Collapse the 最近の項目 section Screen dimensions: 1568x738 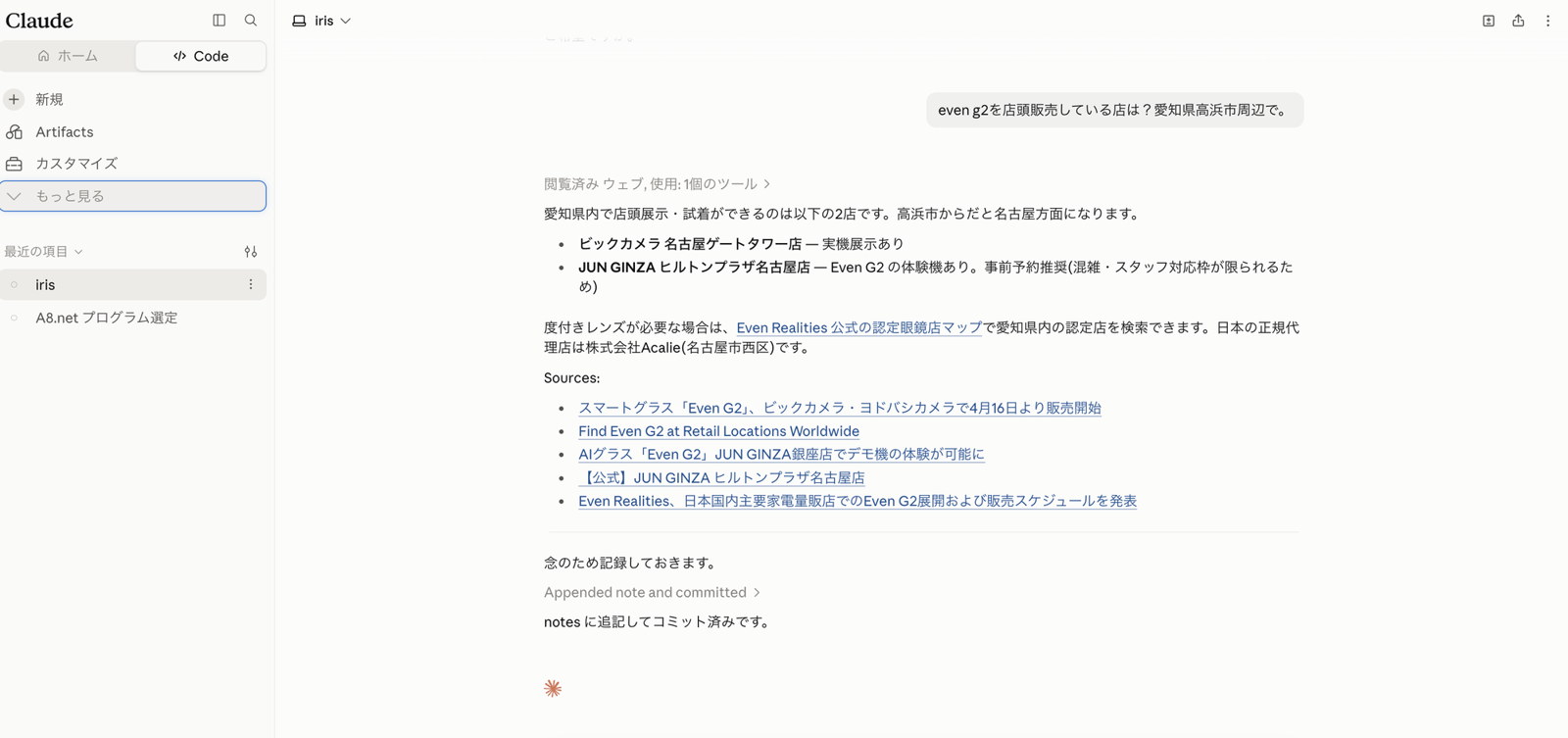point(43,252)
